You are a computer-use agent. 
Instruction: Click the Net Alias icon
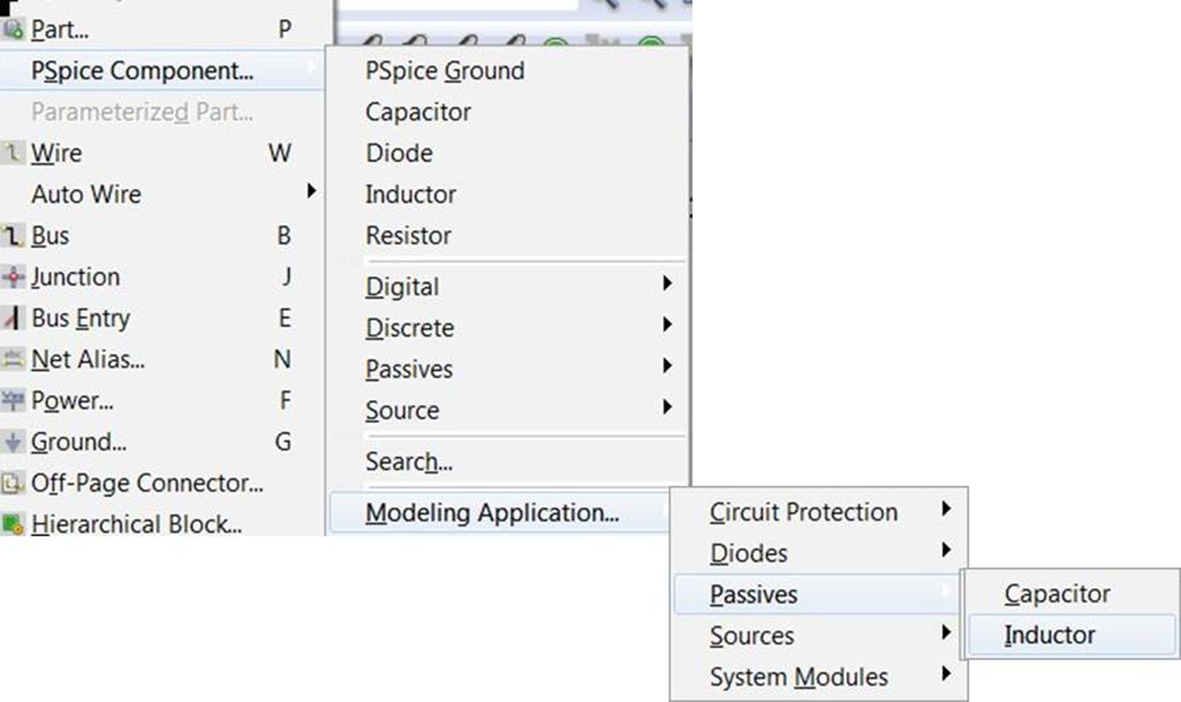(x=13, y=359)
